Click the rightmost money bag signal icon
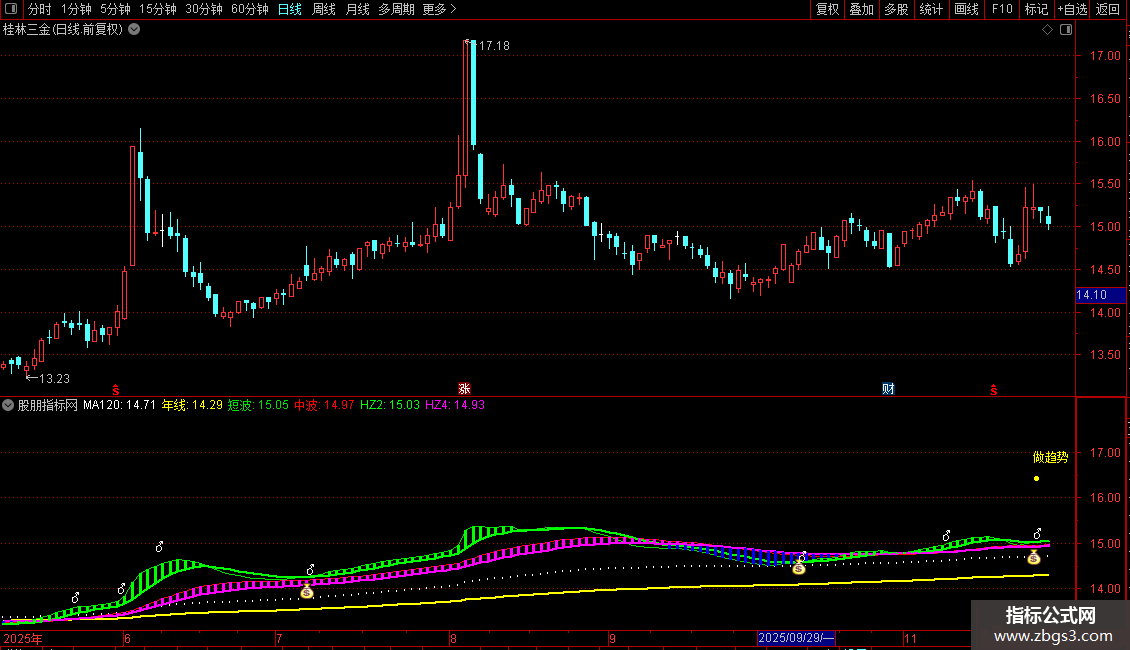 click(x=1033, y=557)
